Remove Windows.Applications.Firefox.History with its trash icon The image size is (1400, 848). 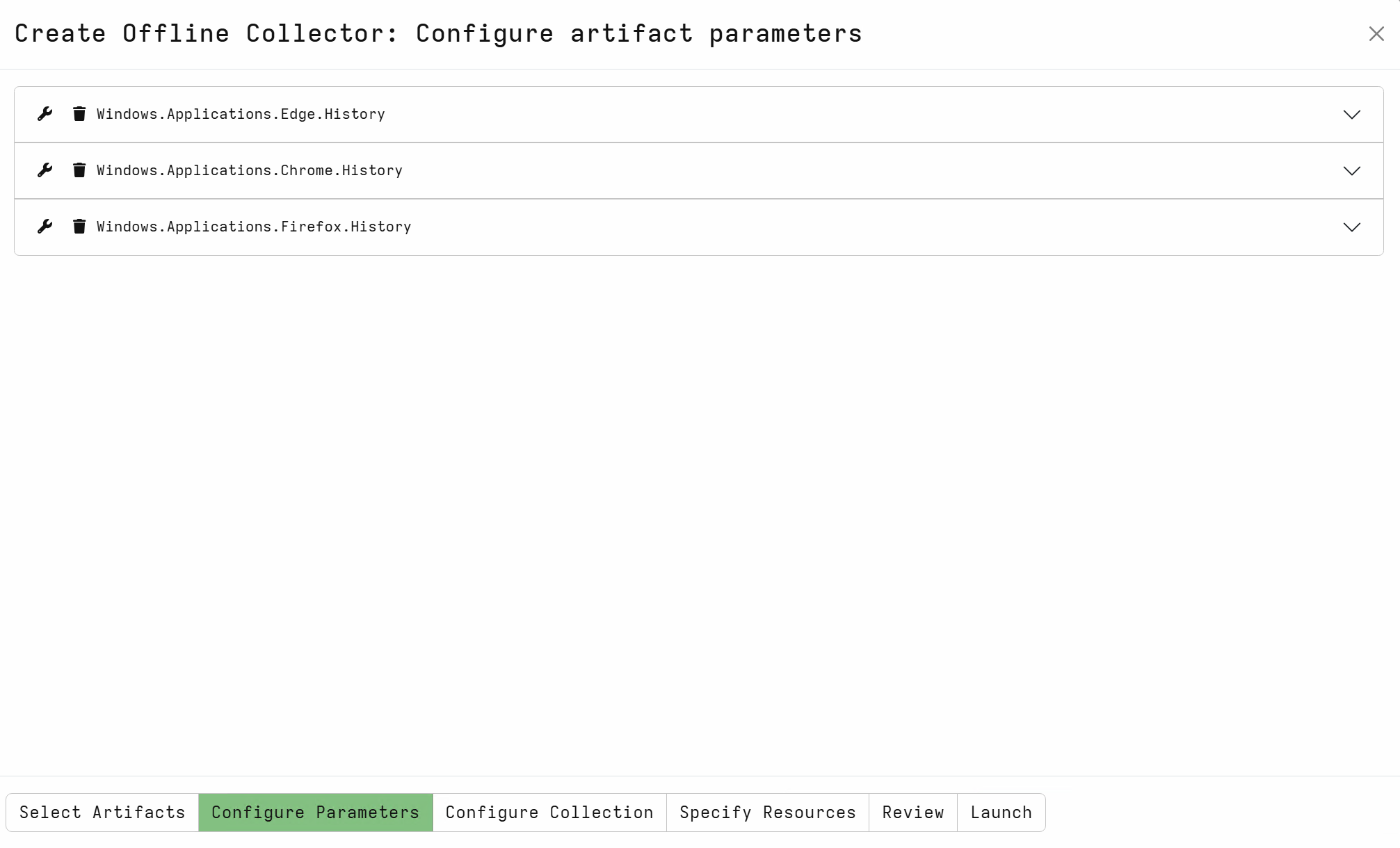click(79, 227)
